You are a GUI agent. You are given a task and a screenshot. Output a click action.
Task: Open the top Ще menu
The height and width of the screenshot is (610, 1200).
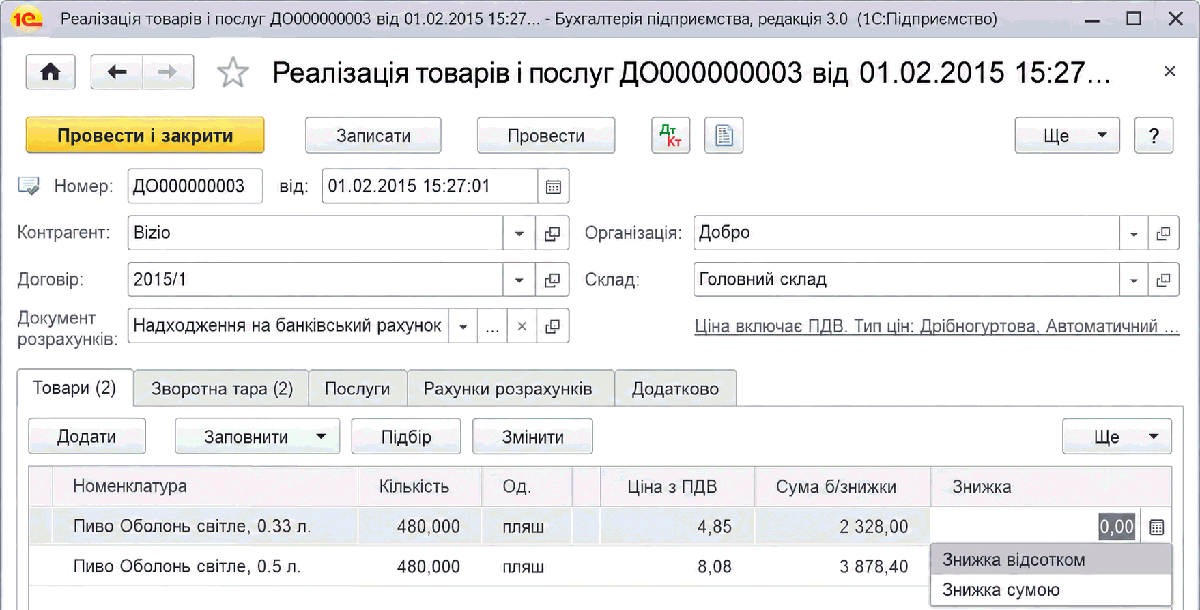tap(1068, 136)
